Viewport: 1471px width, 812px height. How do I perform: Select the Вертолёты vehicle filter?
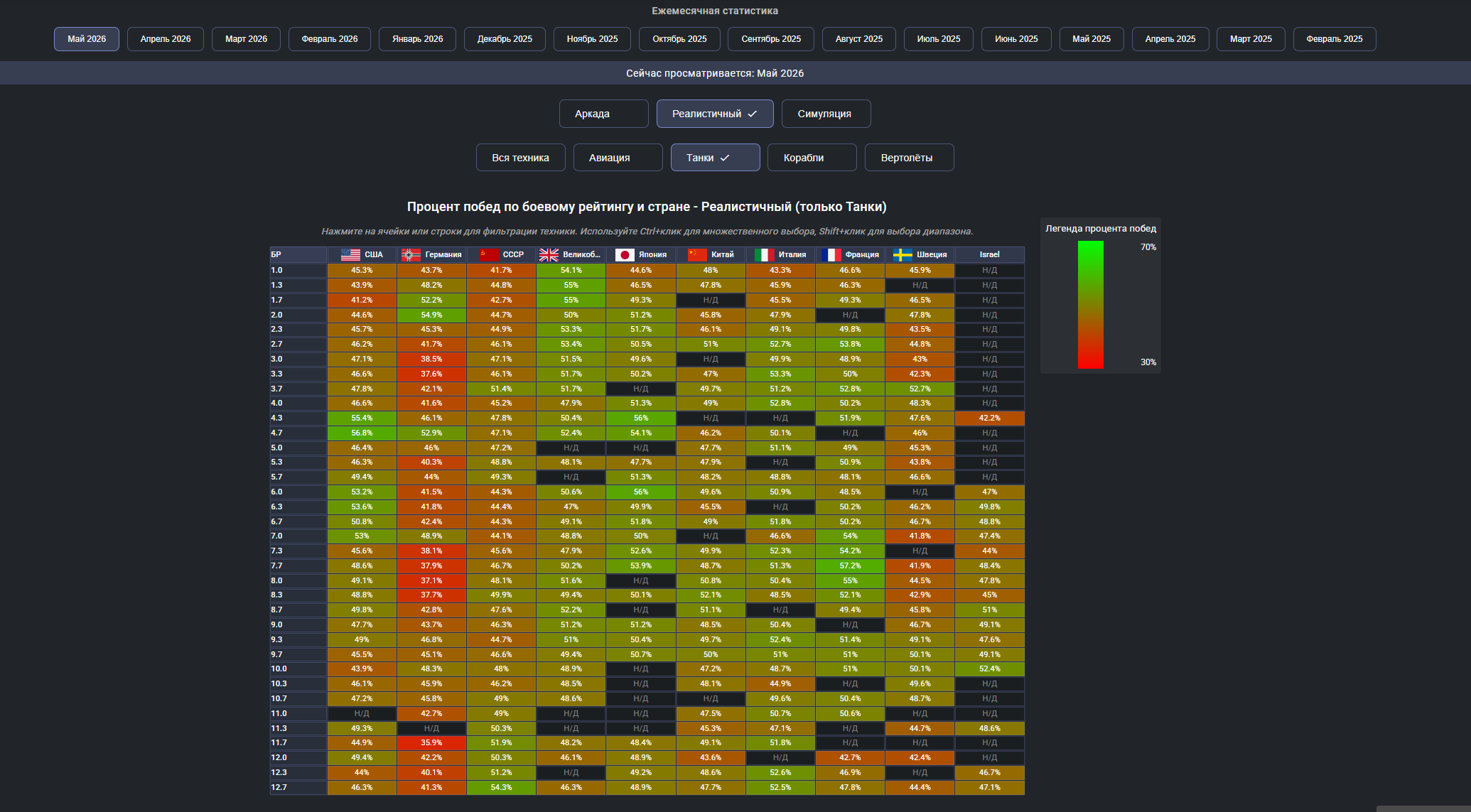coord(909,158)
